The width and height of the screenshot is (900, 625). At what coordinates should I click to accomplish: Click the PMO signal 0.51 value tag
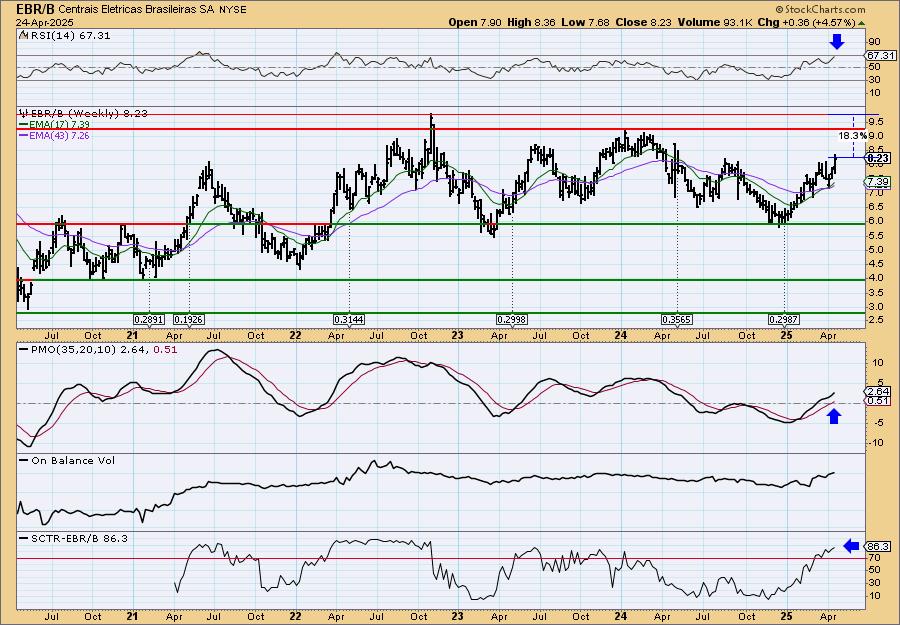879,401
